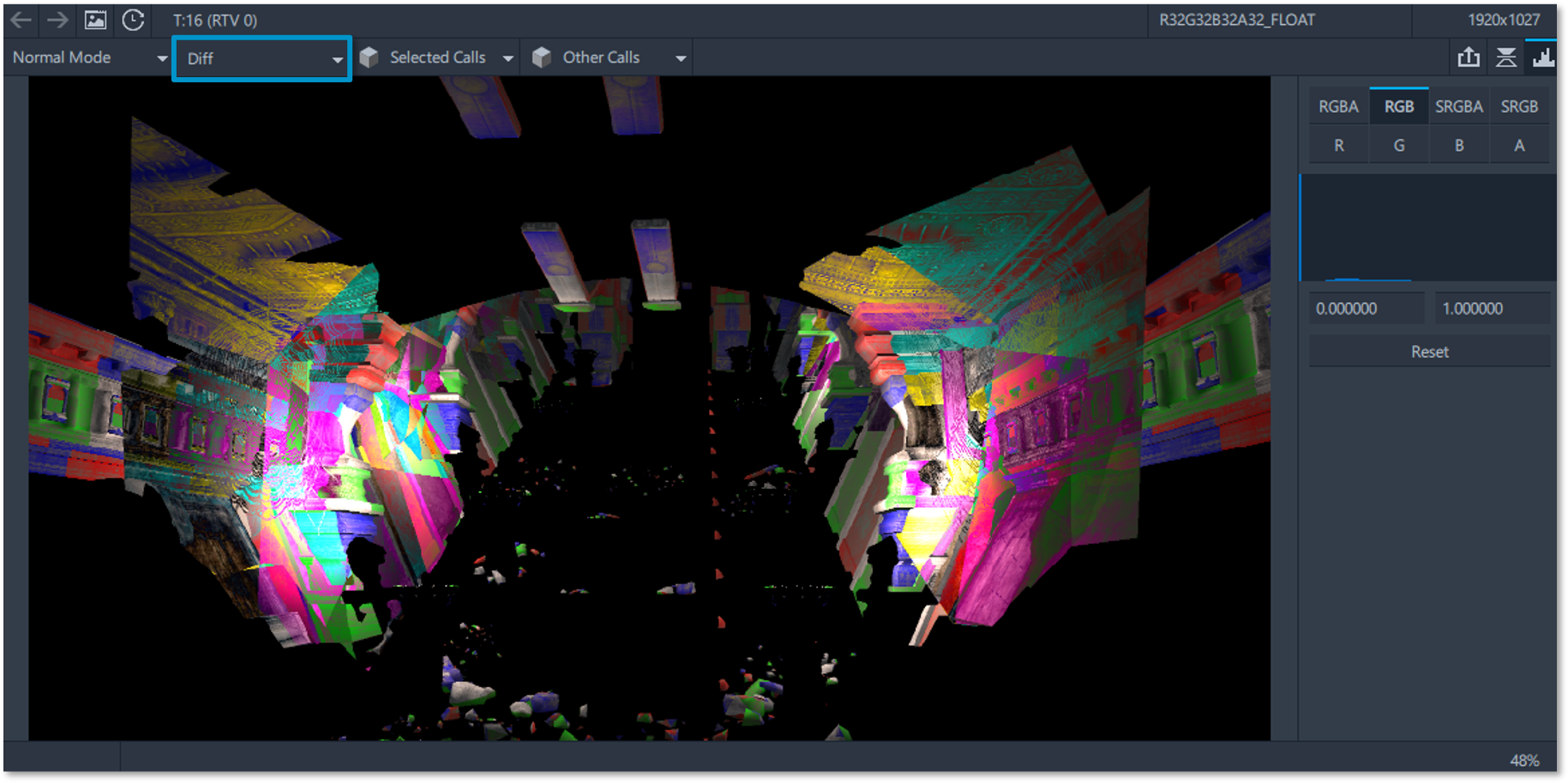
Task: Open the Diff dropdown
Action: [x=262, y=58]
